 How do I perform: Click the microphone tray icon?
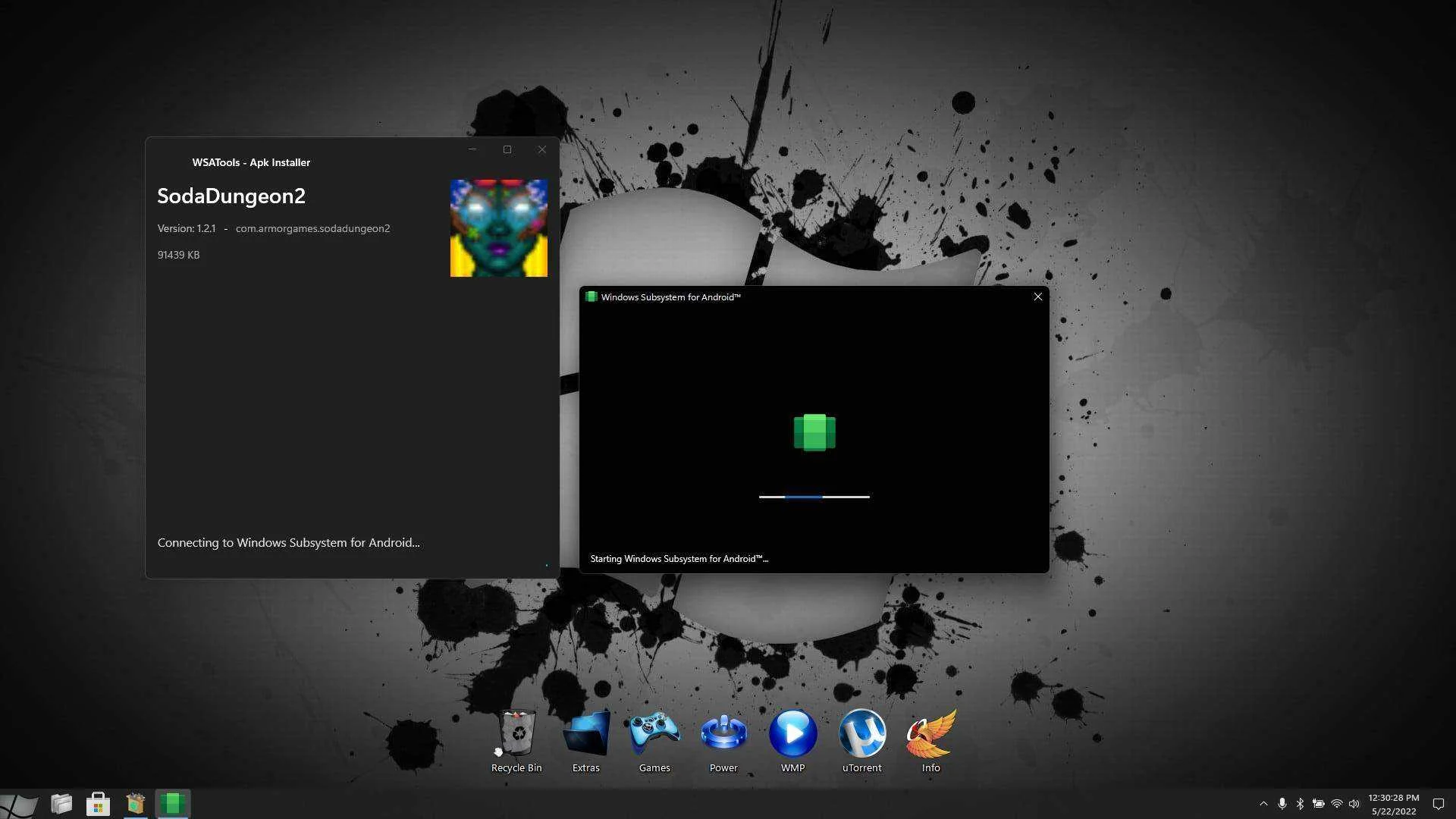[x=1282, y=804]
